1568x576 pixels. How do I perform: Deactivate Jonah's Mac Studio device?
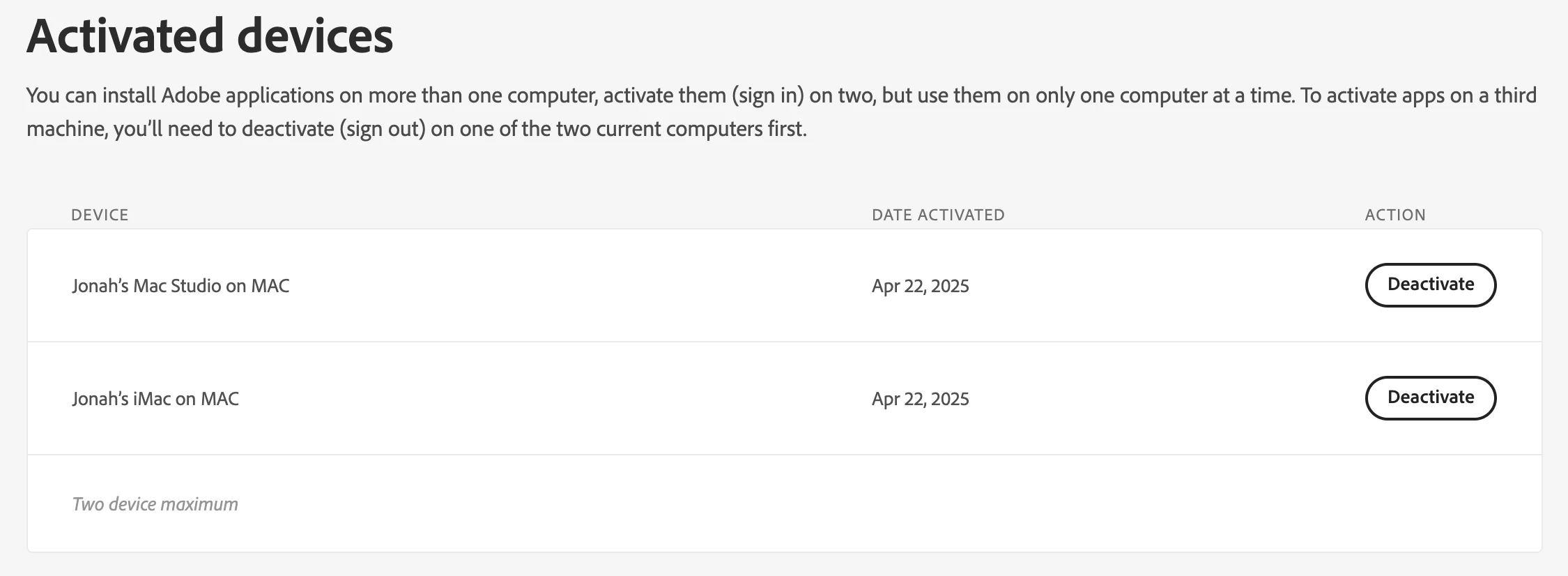pos(1430,285)
